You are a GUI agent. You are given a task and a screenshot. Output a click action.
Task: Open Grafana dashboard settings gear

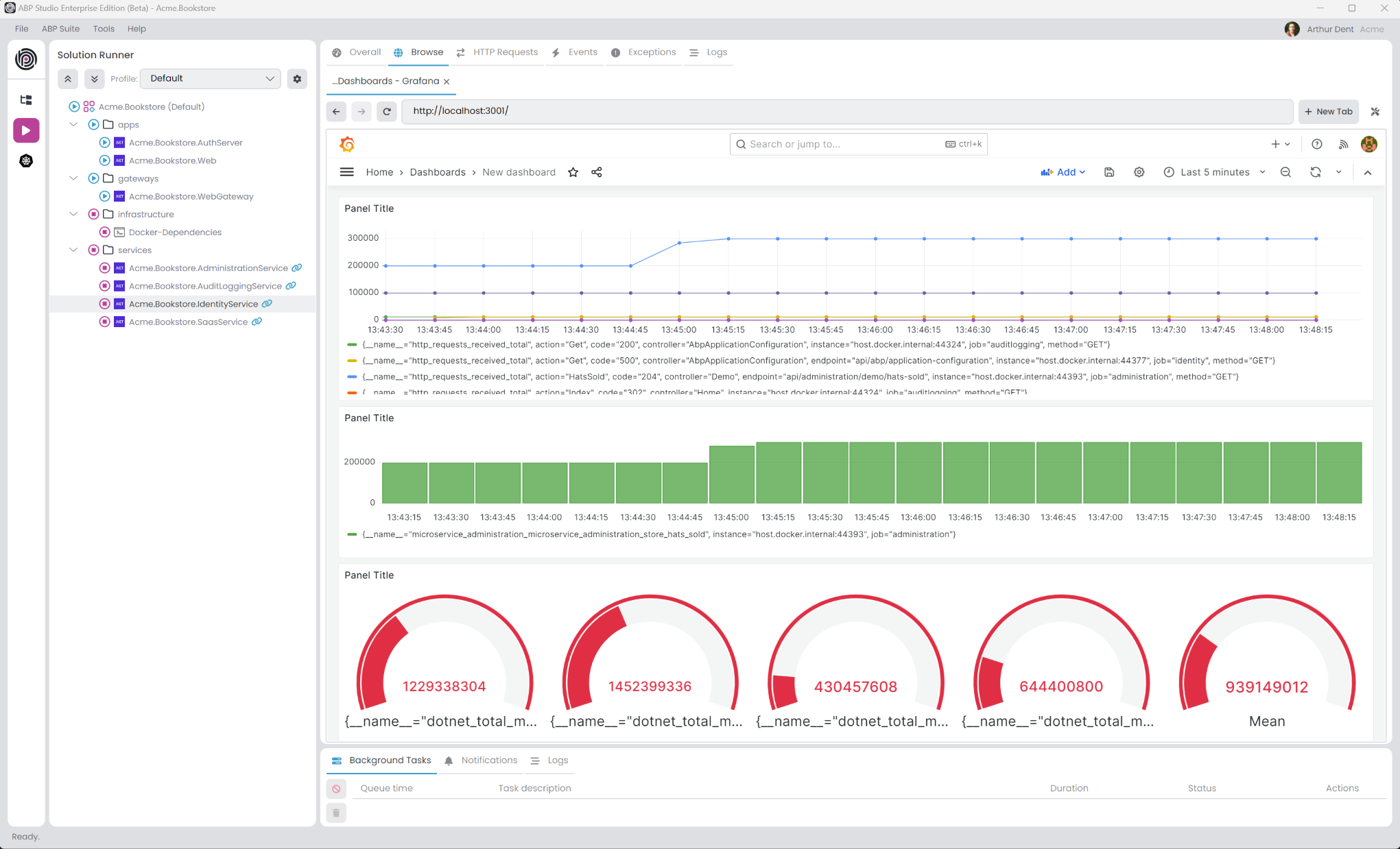(x=1139, y=172)
